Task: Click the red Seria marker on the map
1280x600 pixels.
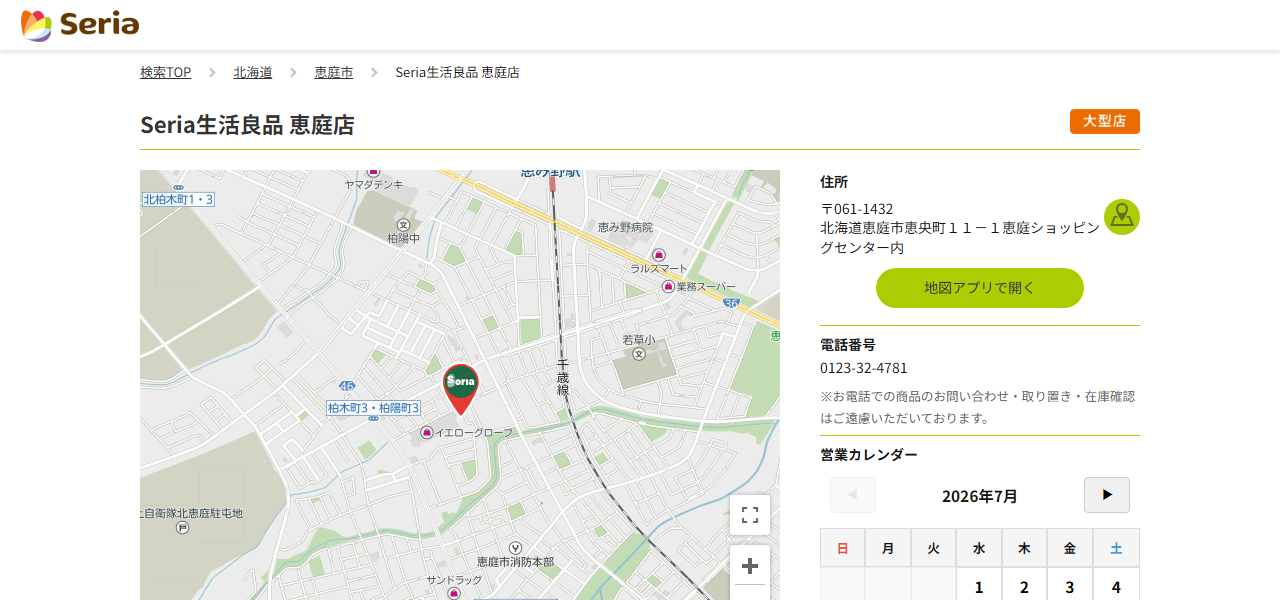Action: tap(461, 388)
